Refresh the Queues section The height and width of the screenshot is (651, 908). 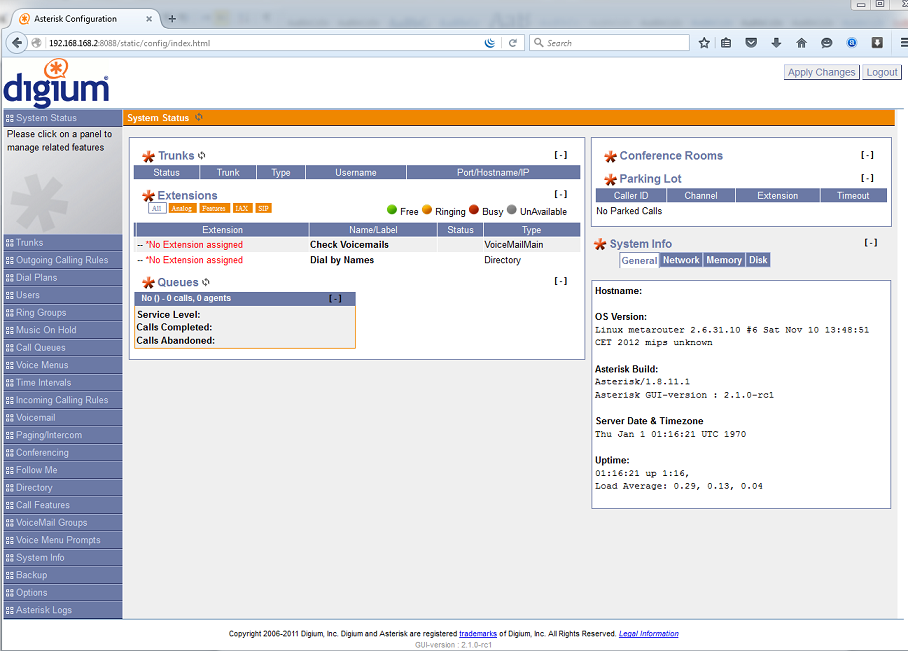tap(206, 282)
